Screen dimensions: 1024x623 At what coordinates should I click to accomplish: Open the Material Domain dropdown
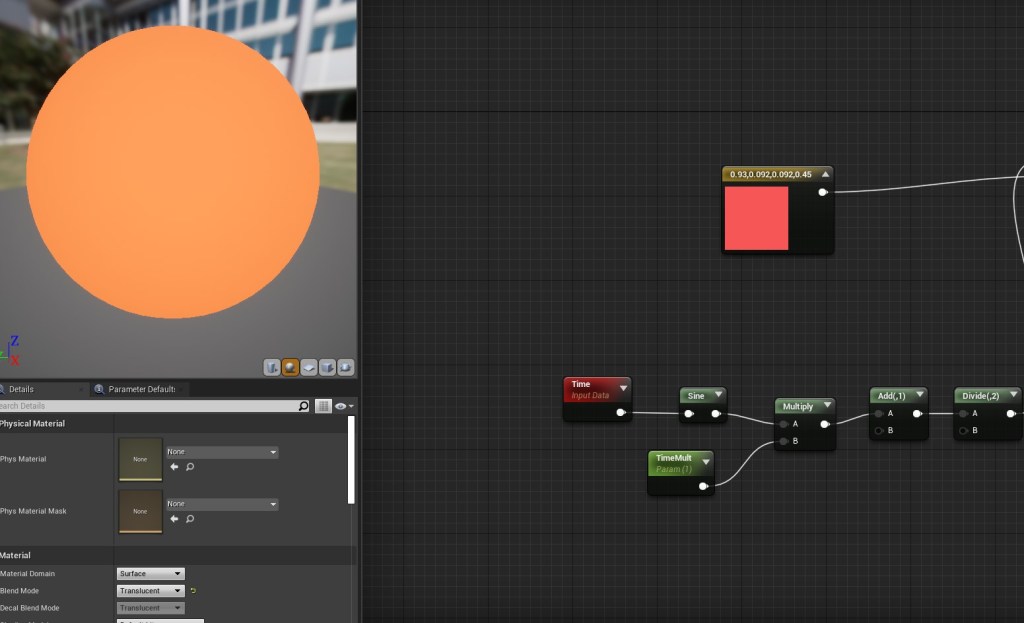151,574
